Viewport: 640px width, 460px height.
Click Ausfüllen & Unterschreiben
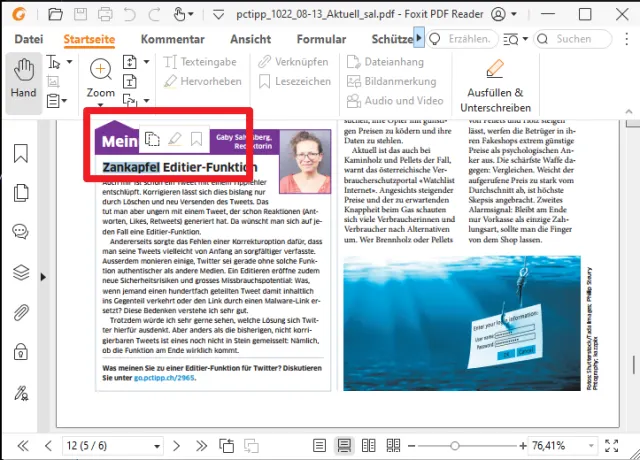click(x=495, y=85)
